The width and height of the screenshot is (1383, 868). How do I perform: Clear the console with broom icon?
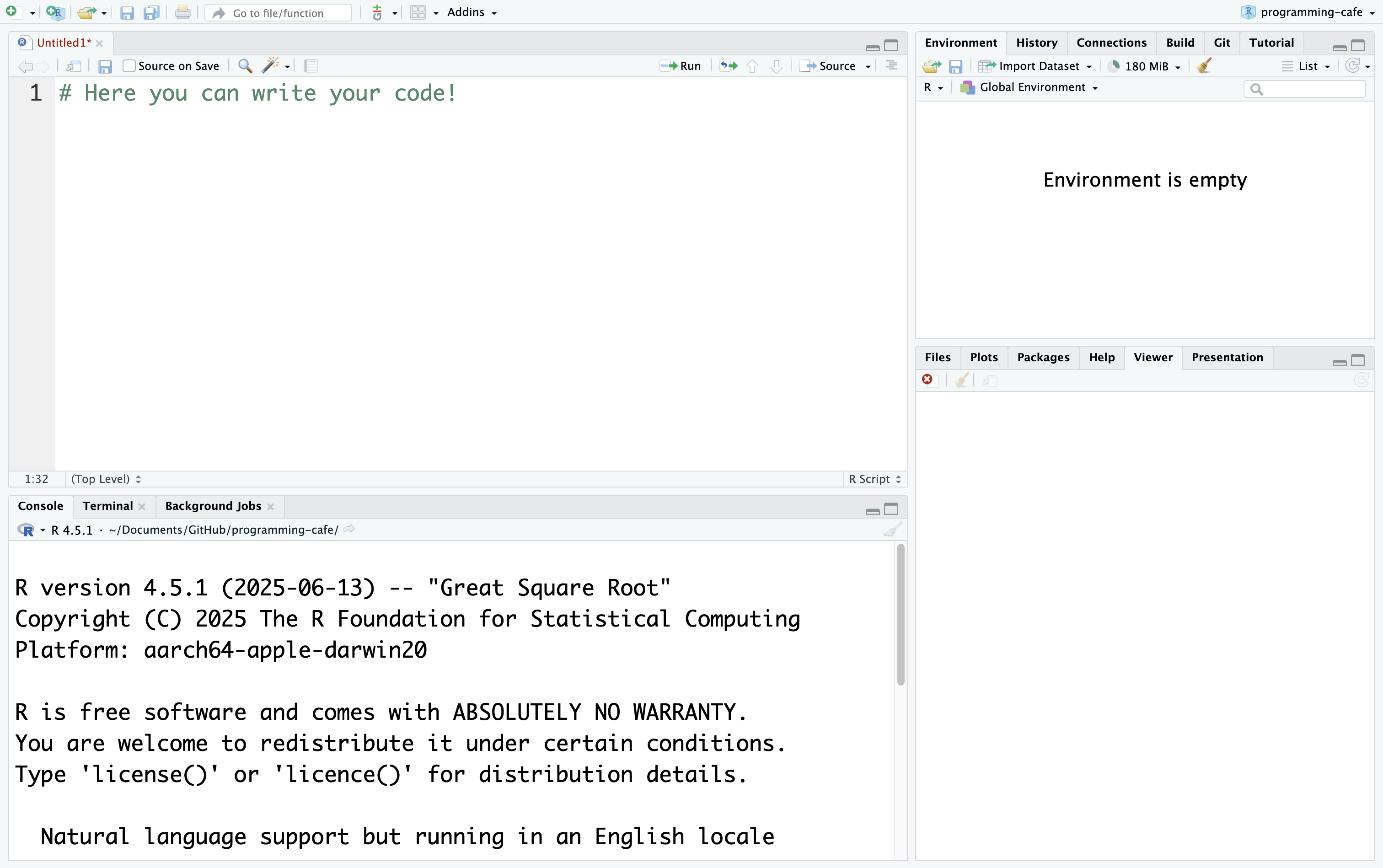click(x=891, y=529)
